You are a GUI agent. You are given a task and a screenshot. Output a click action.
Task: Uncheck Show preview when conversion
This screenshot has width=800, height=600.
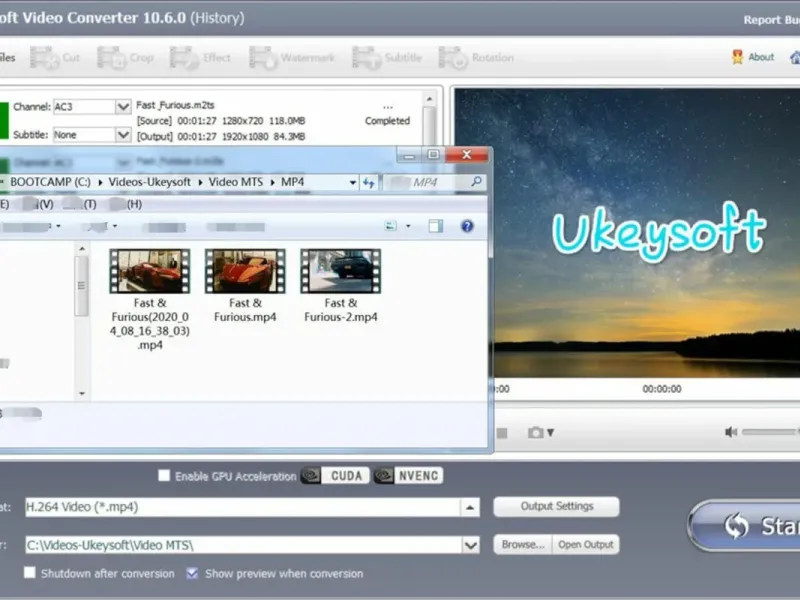pyautogui.click(x=192, y=573)
